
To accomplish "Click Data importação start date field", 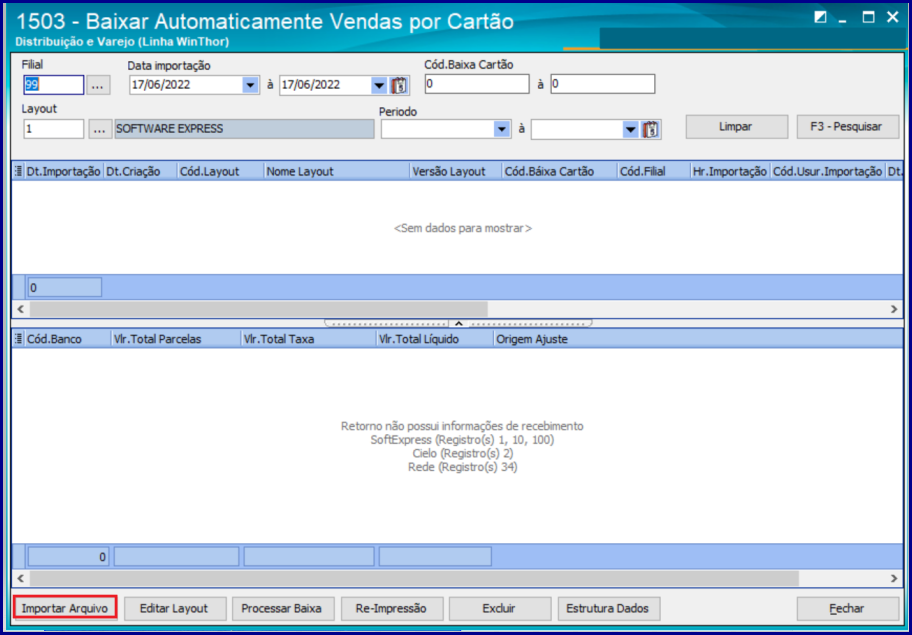I will point(186,85).
